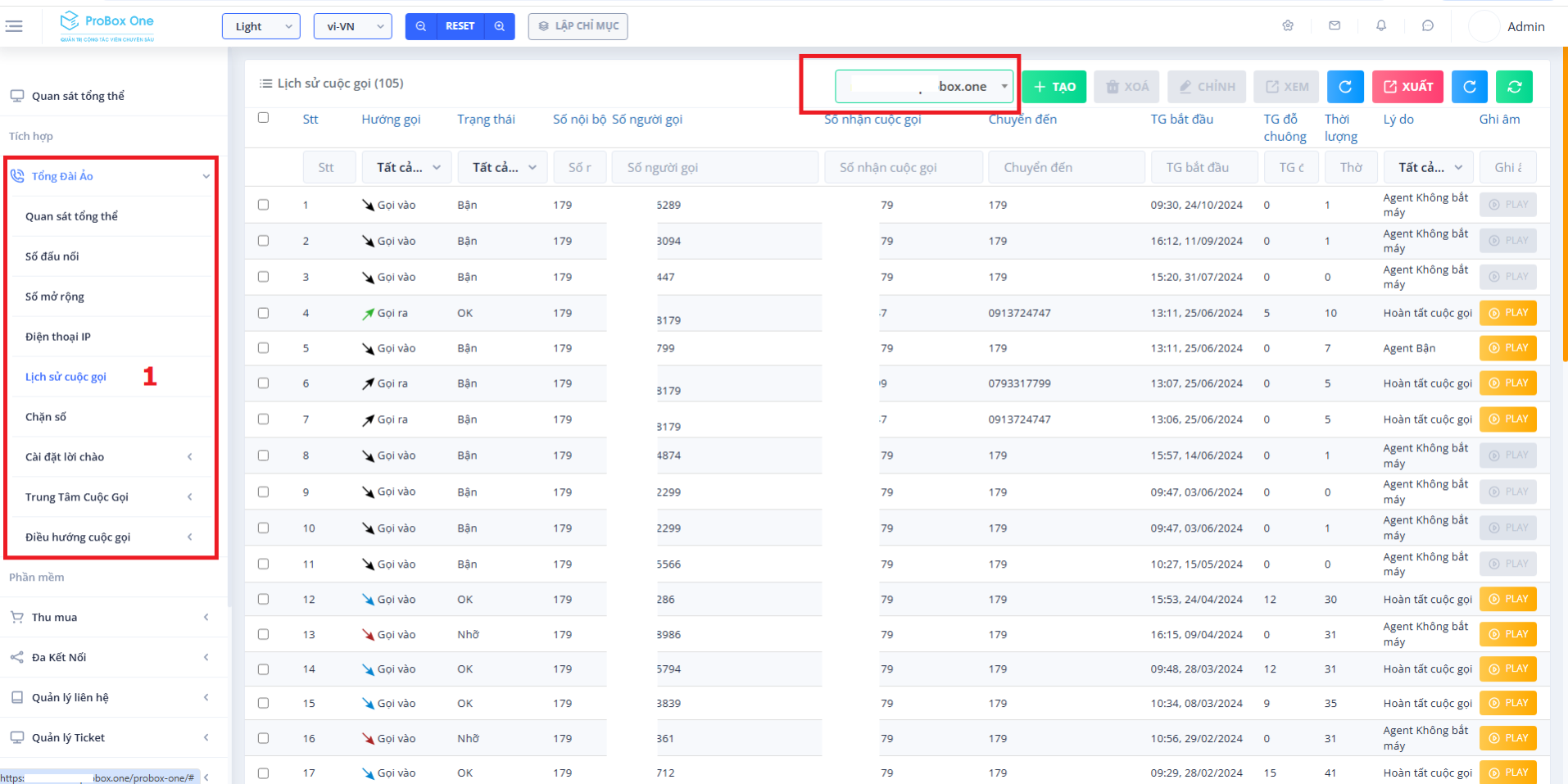The width and height of the screenshot is (1568, 784).
Task: Open the Light theme dropdown
Action: [x=261, y=26]
